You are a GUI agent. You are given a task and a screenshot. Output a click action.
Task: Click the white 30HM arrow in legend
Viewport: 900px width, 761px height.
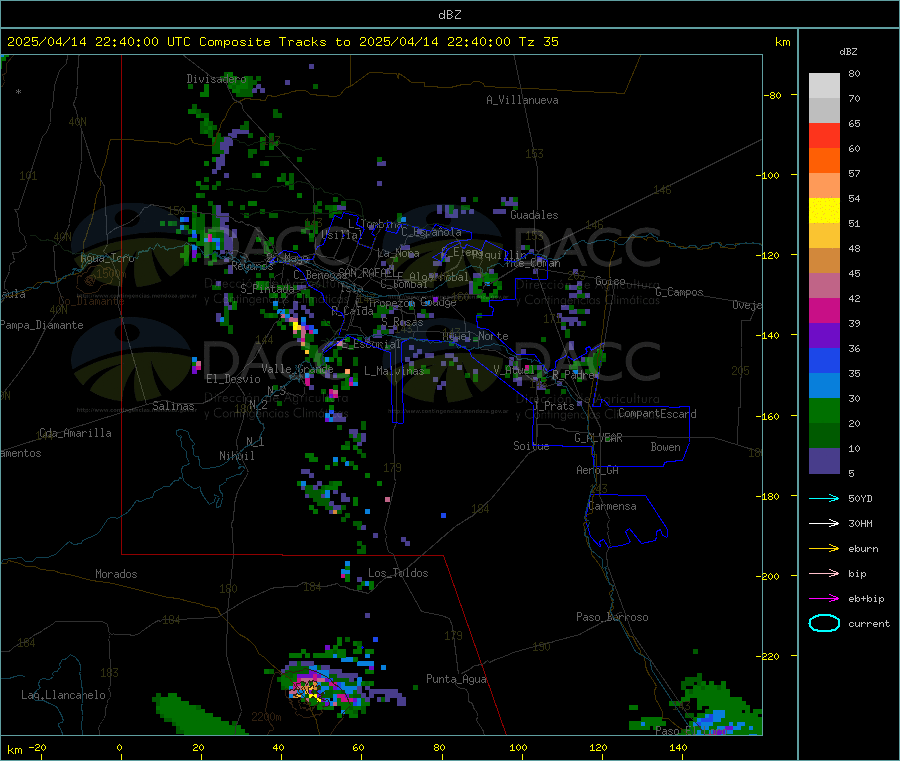tap(824, 523)
